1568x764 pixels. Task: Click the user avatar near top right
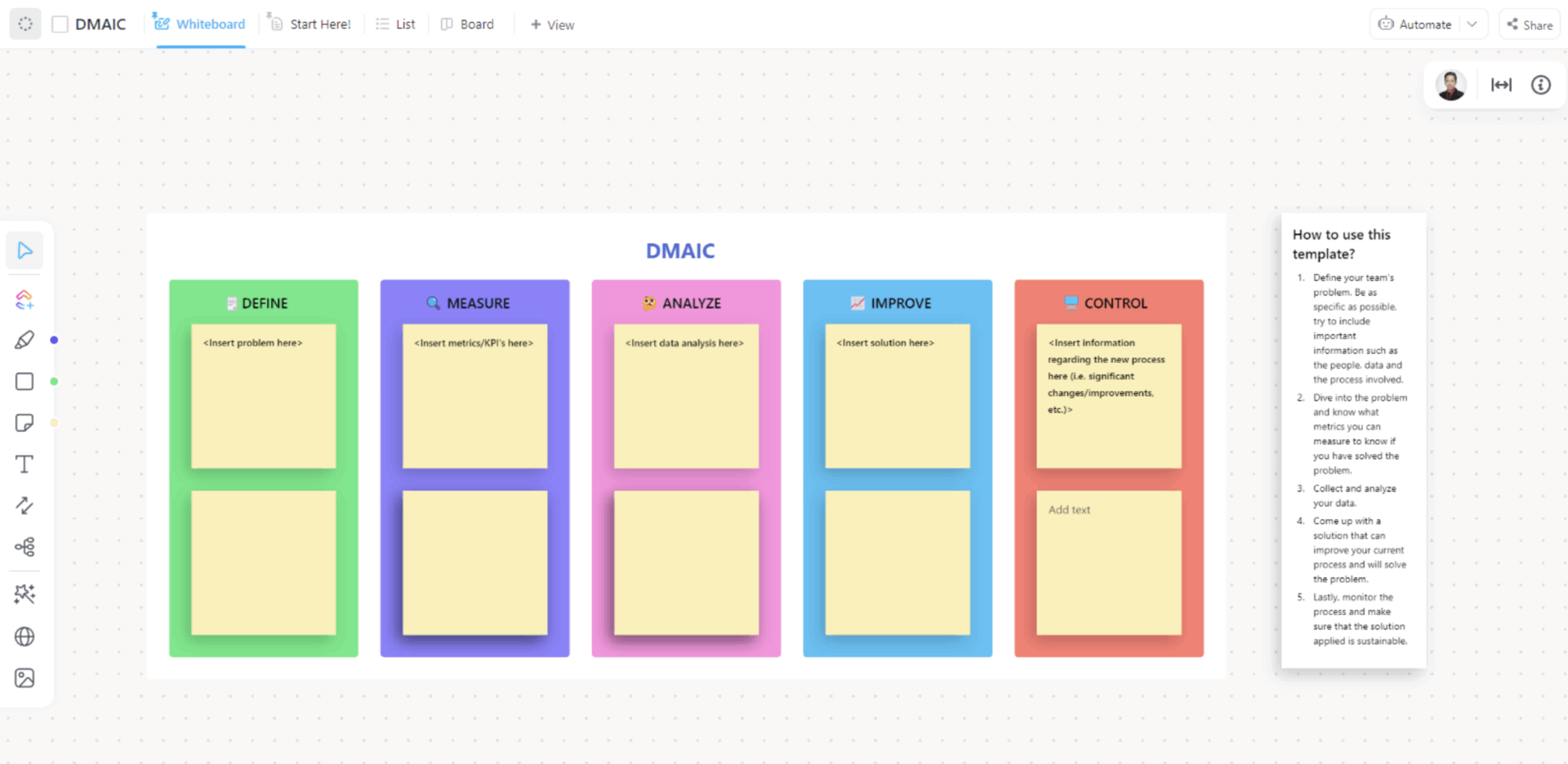click(x=1450, y=84)
